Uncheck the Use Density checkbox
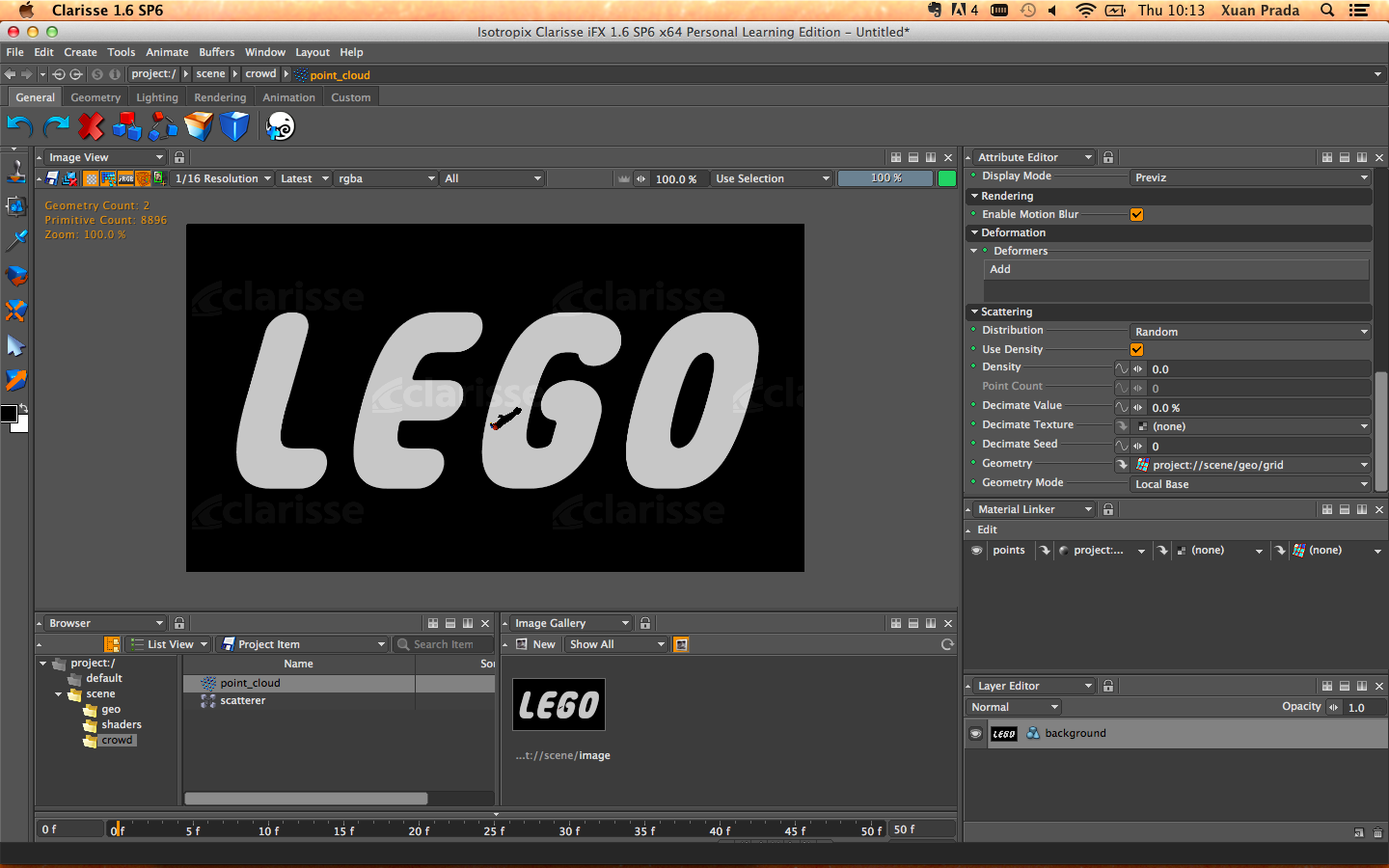The width and height of the screenshot is (1389, 868). click(x=1136, y=350)
